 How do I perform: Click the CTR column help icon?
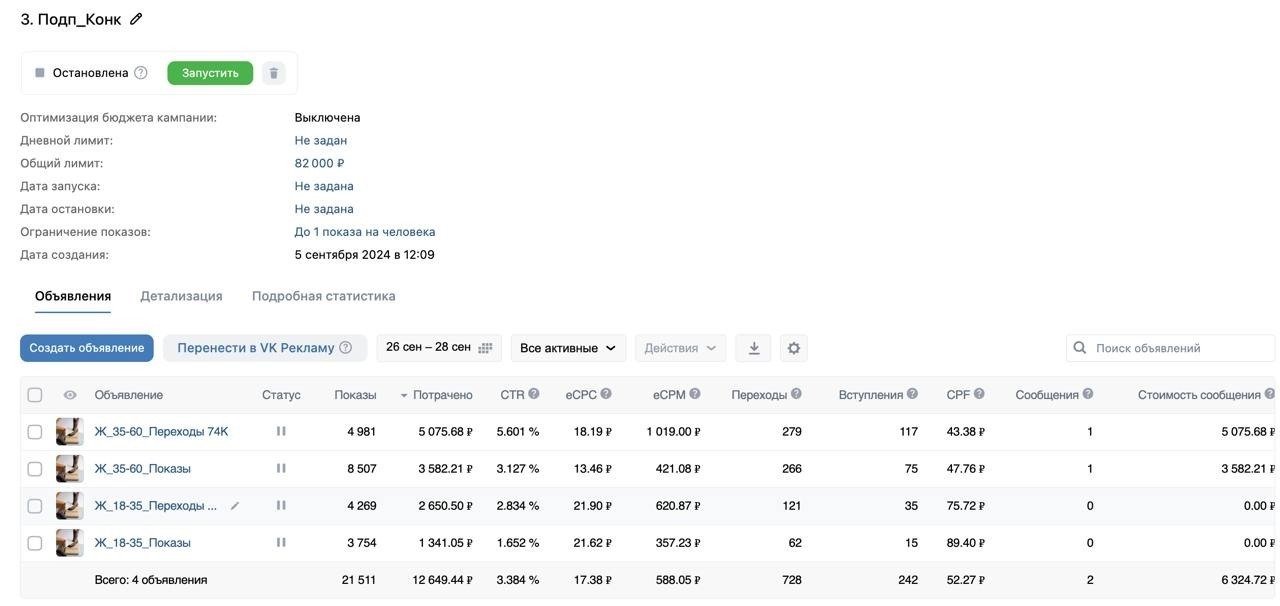[x=534, y=394]
